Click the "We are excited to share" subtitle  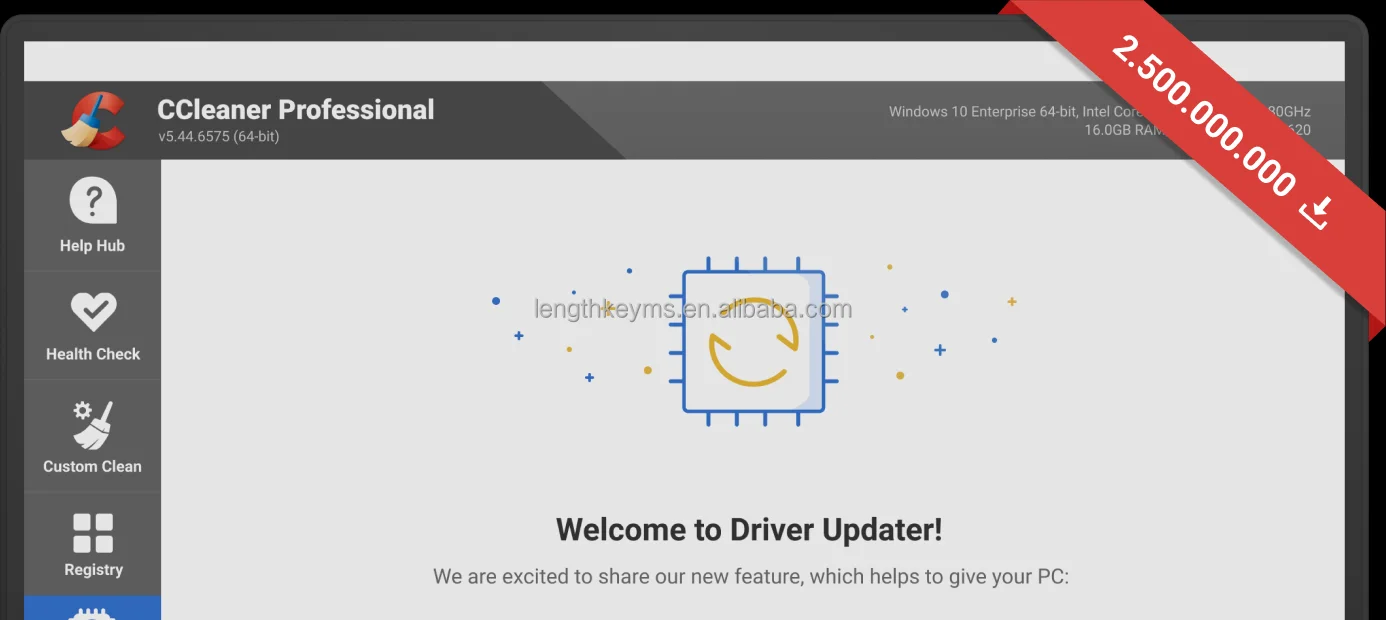(x=751, y=577)
